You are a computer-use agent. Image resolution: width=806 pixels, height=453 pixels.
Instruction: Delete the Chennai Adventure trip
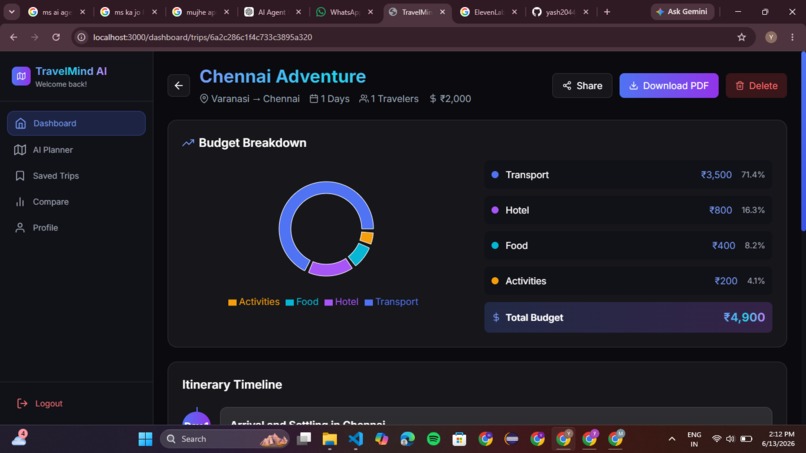(x=756, y=86)
